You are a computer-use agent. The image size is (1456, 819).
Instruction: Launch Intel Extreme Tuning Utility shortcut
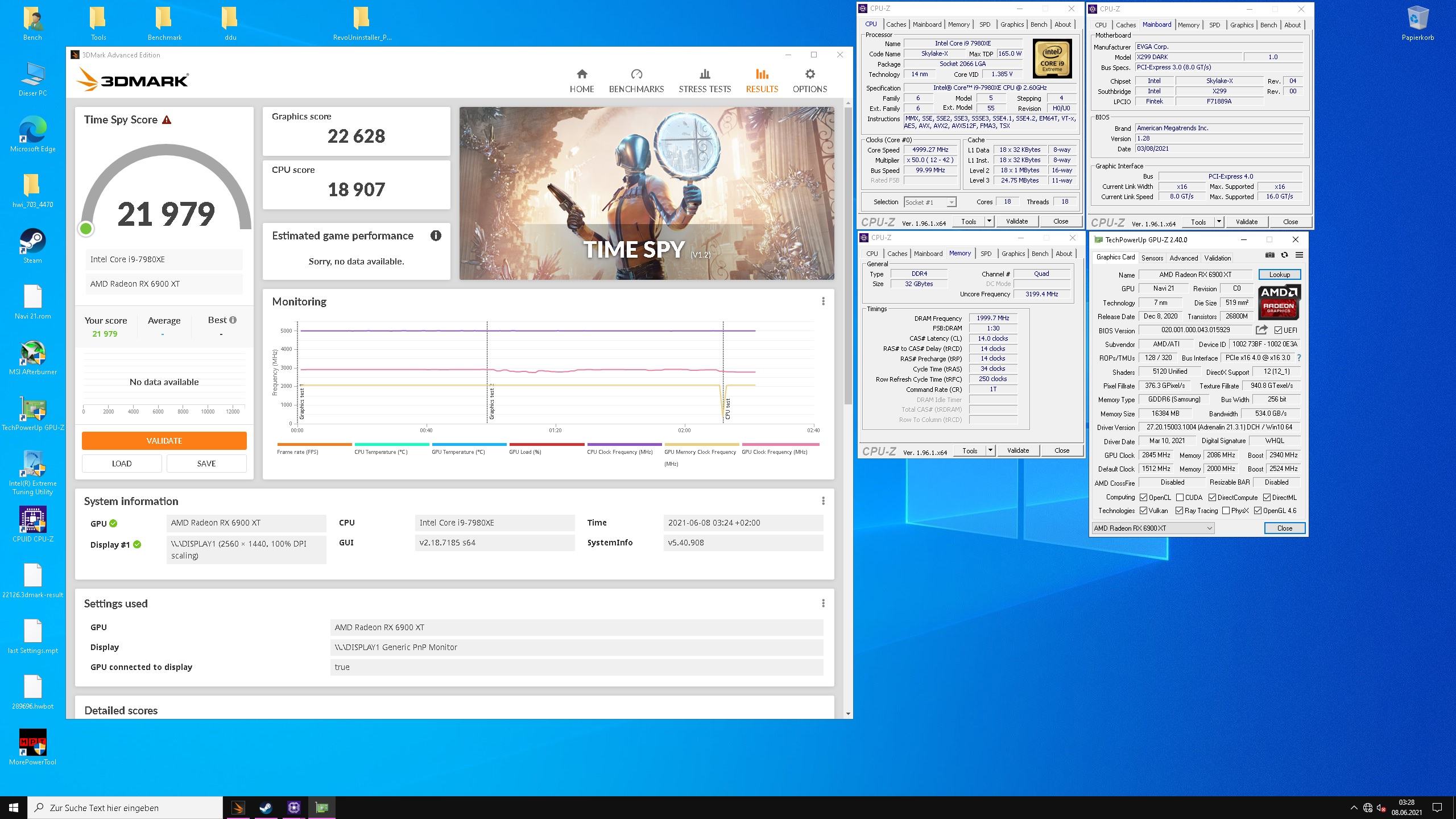tap(32, 473)
